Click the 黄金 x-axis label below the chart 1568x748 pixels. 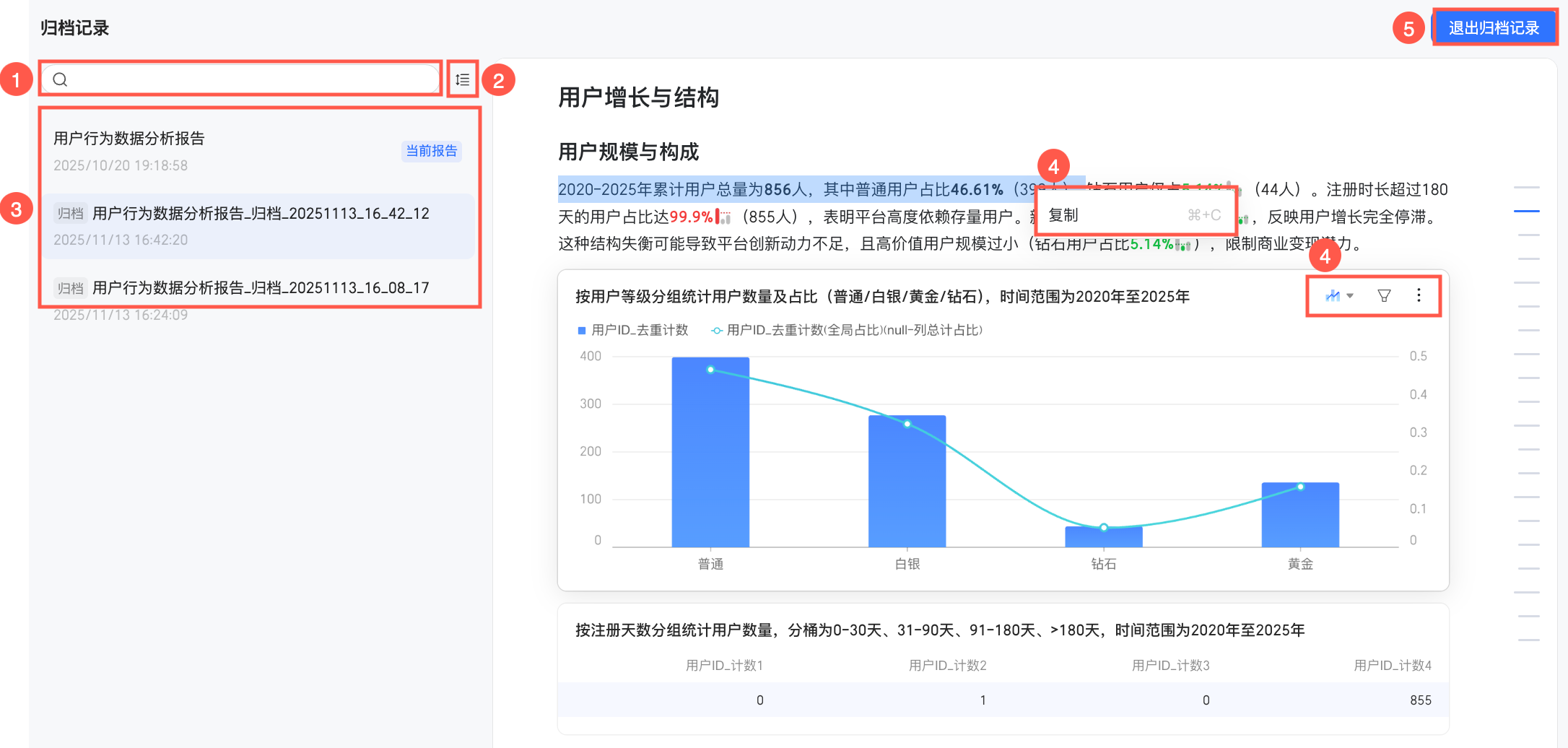pos(1300,564)
